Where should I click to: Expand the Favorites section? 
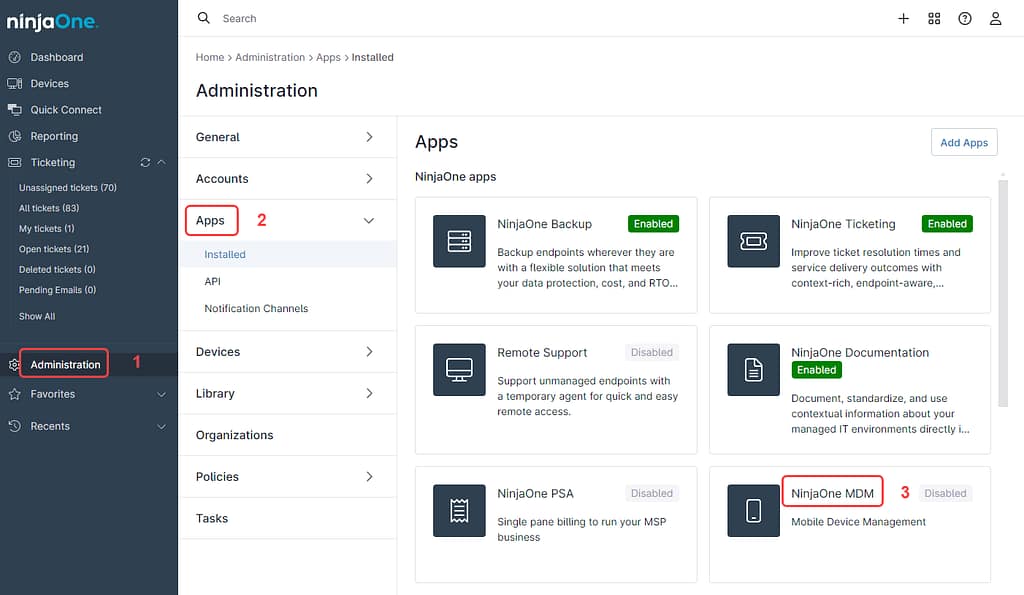pos(161,394)
